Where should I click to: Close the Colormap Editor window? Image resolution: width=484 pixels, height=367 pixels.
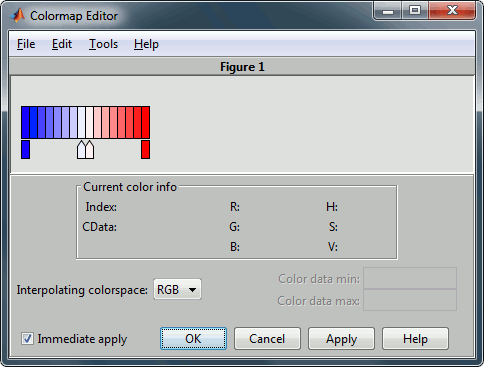pos(452,11)
